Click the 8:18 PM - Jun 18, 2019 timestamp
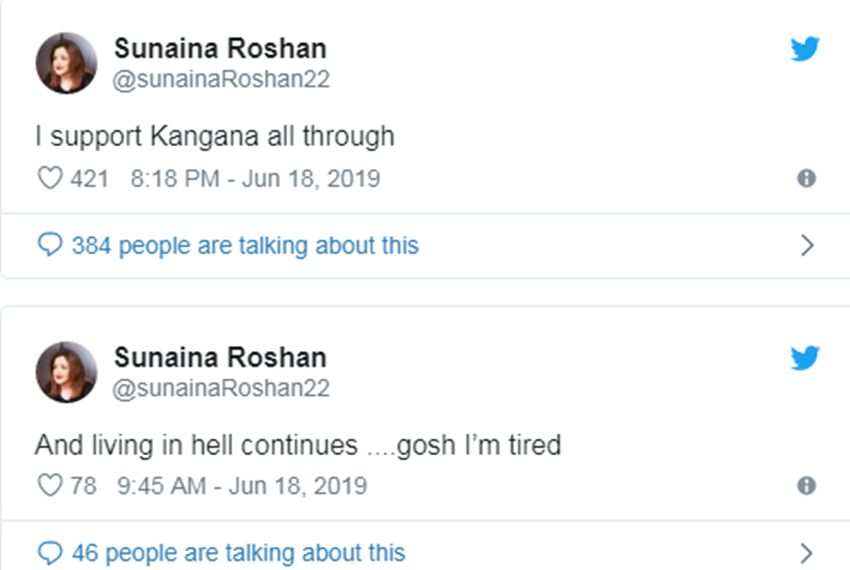The width and height of the screenshot is (850, 570). pyautogui.click(x=255, y=179)
